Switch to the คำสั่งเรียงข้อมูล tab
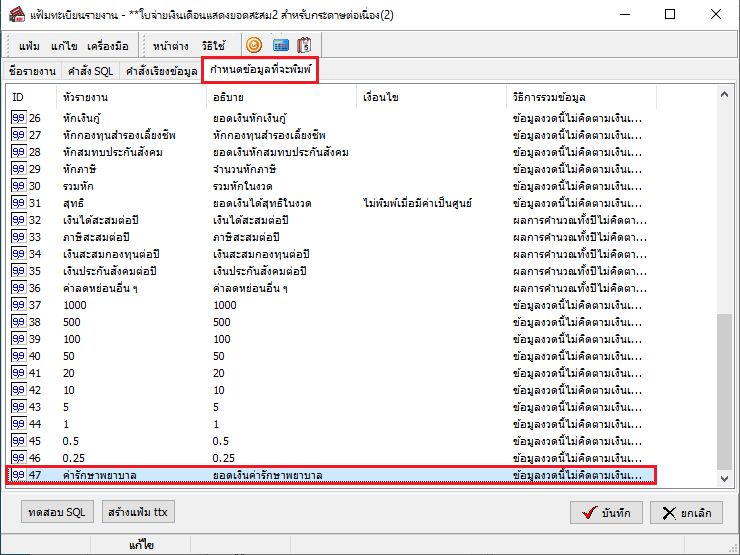This screenshot has width=740, height=555. click(161, 71)
